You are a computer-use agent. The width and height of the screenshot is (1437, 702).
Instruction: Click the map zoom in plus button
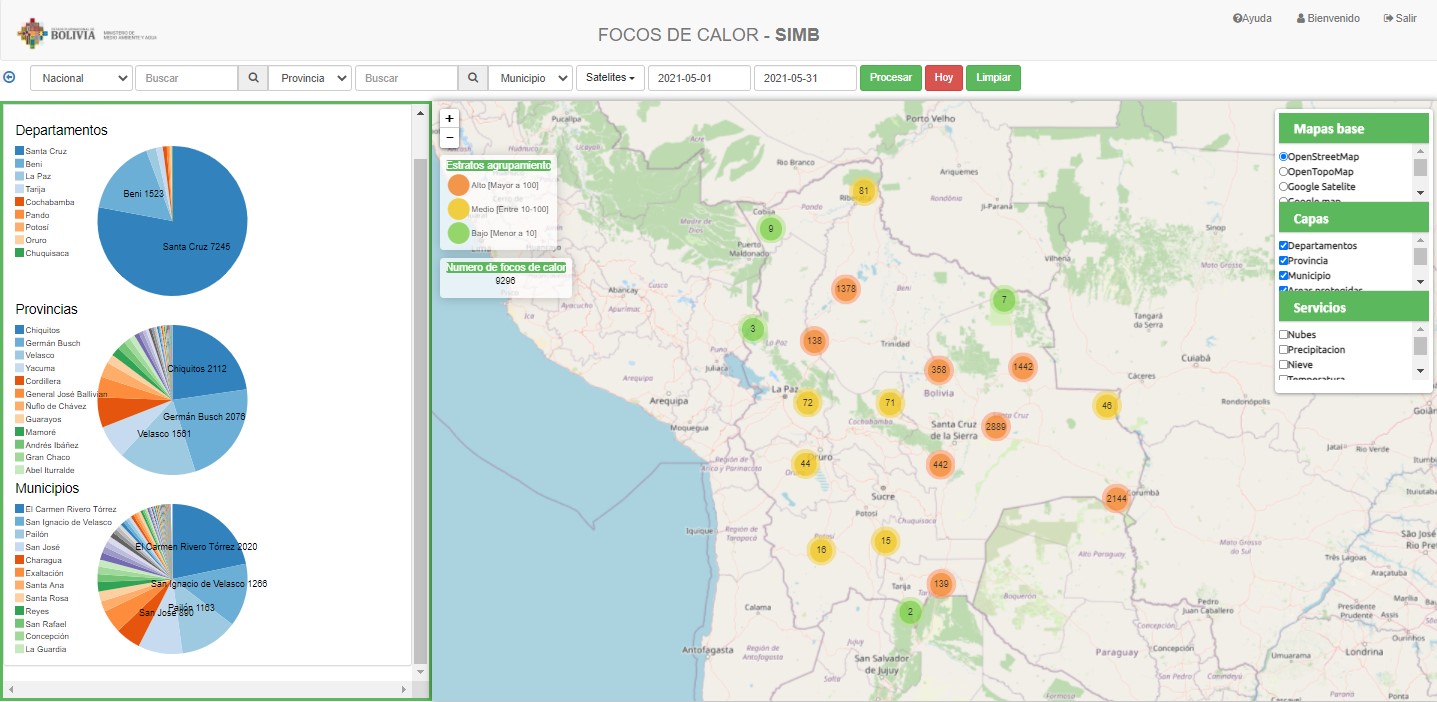coord(450,118)
